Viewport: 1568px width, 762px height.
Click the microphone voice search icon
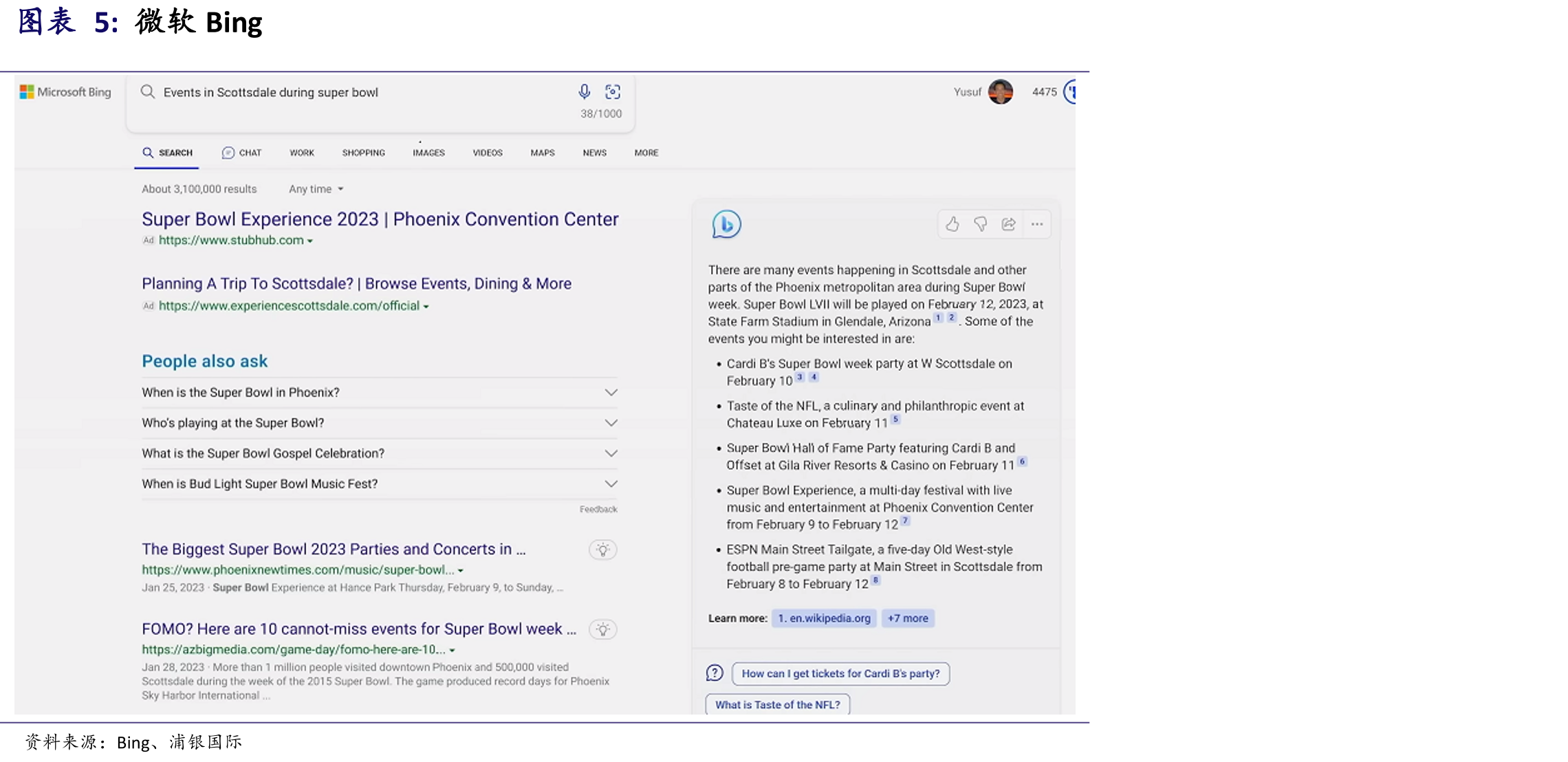click(584, 91)
